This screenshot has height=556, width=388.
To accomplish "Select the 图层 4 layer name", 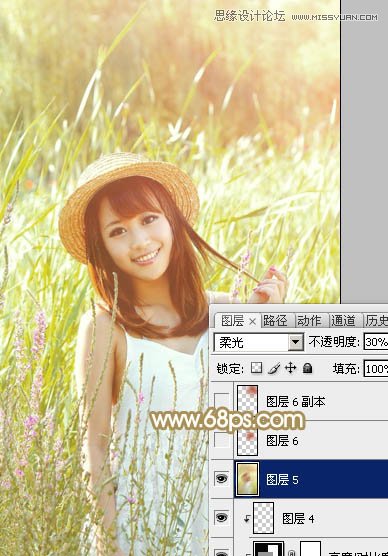I will tap(298, 519).
